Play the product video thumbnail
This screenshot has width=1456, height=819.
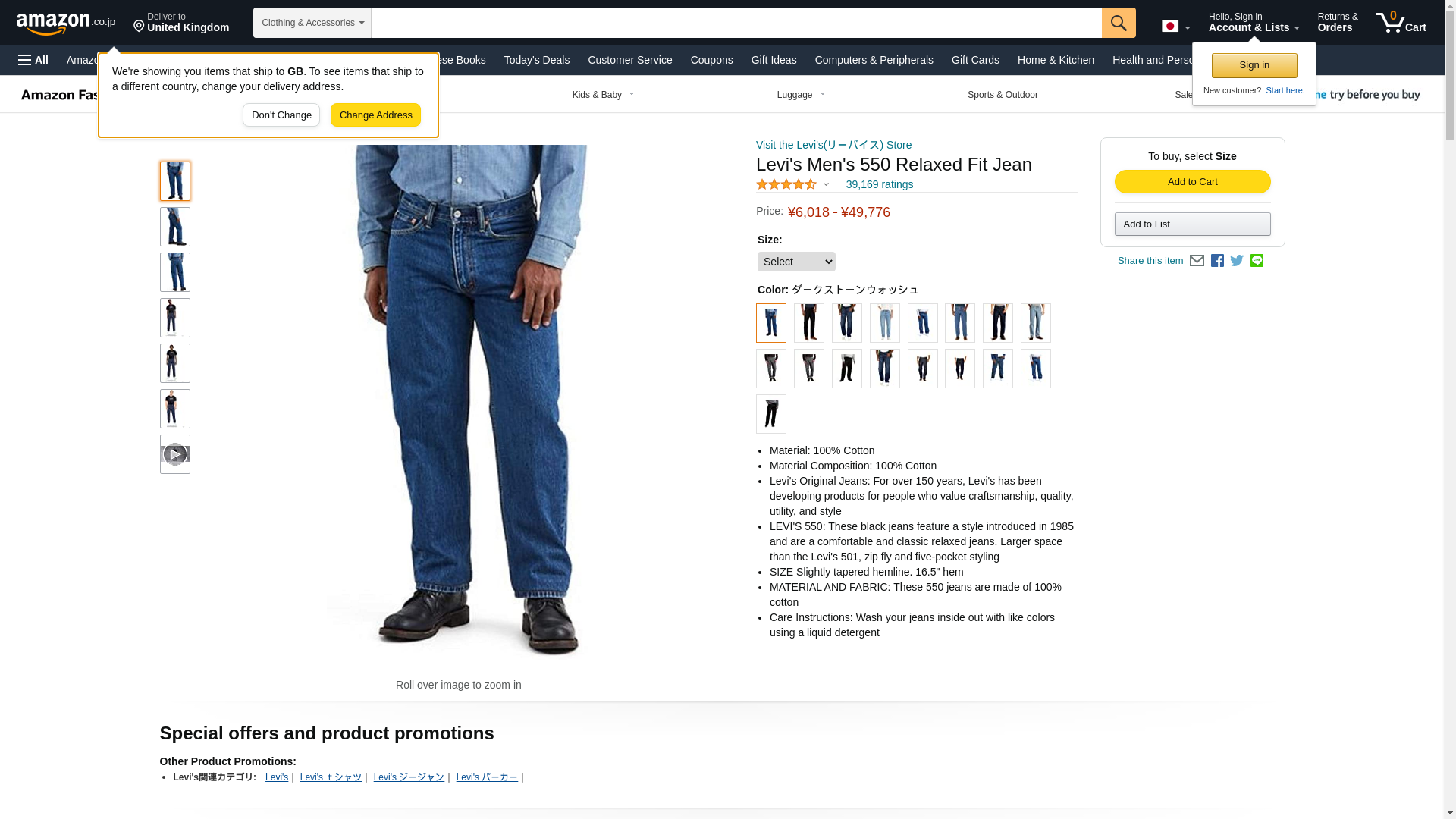click(175, 454)
